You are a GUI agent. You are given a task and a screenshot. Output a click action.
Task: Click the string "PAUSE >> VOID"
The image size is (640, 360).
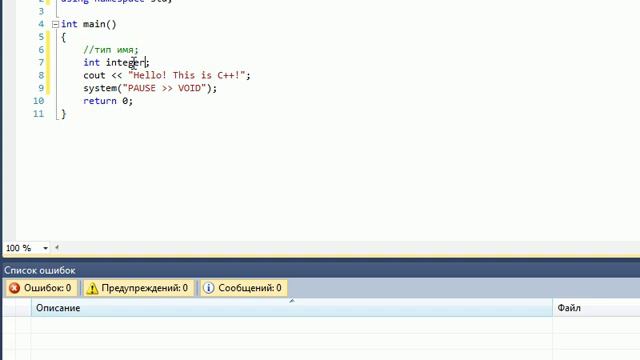pos(164,88)
